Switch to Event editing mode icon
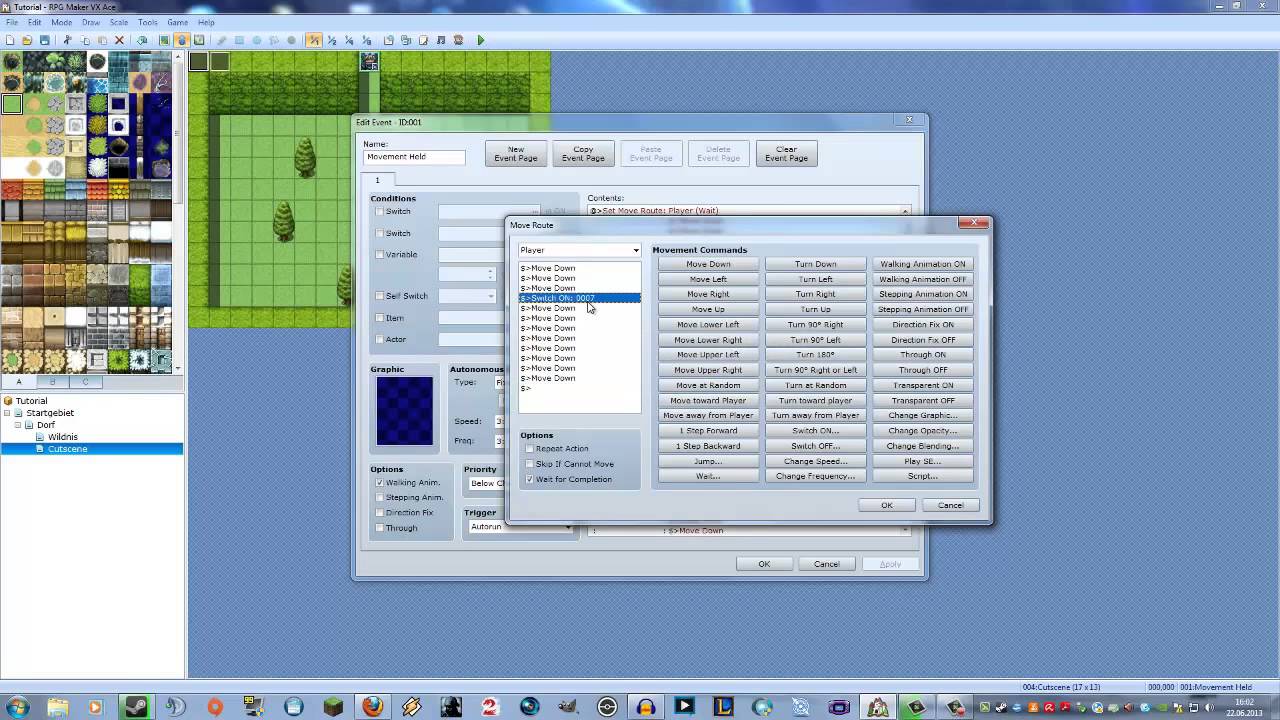1280x720 pixels. click(181, 40)
